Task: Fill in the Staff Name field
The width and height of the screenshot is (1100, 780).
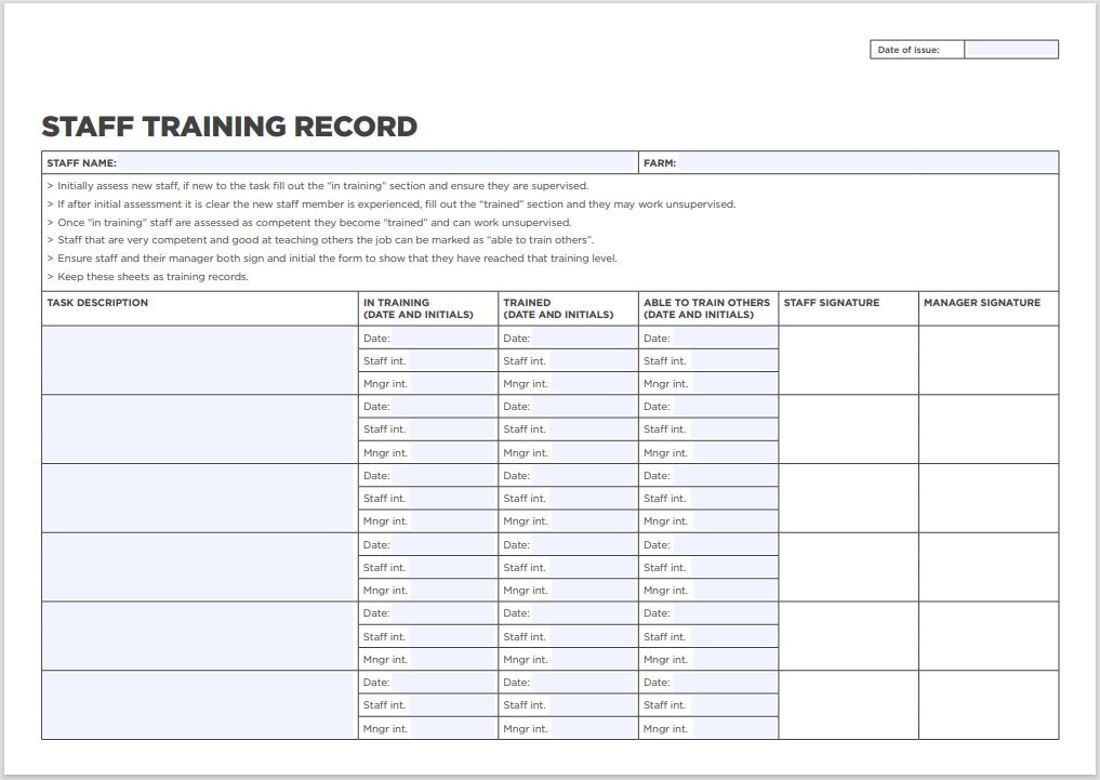Action: click(377, 163)
